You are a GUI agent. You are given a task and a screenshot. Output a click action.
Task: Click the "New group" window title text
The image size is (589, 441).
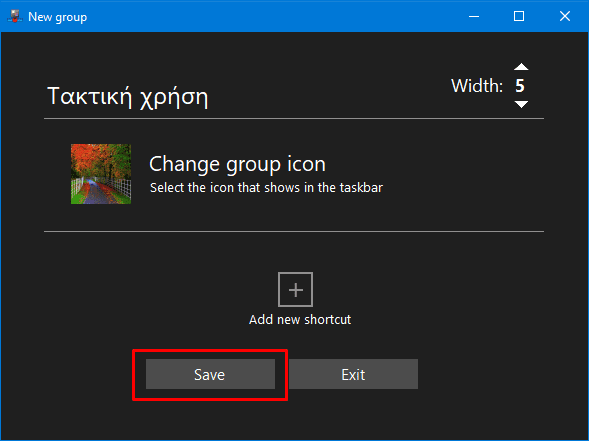(x=57, y=17)
